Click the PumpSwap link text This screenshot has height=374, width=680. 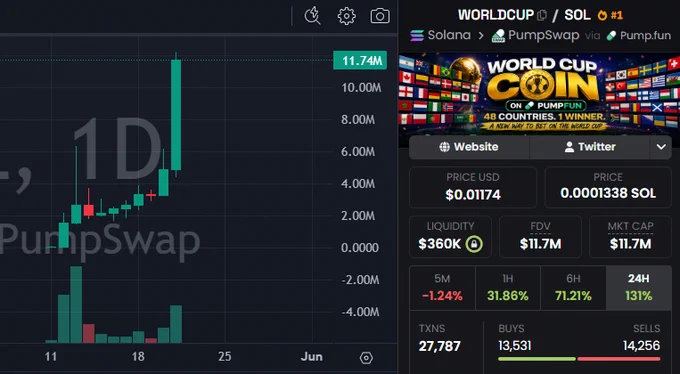click(x=543, y=36)
